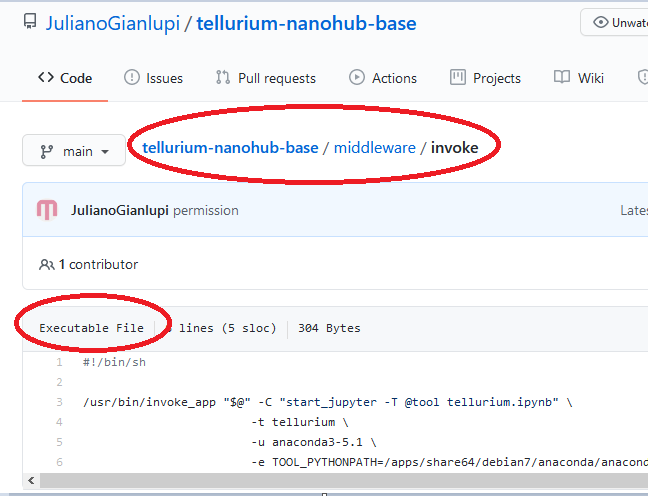Open the Issues tab
The width and height of the screenshot is (648, 496).
pyautogui.click(x=153, y=78)
